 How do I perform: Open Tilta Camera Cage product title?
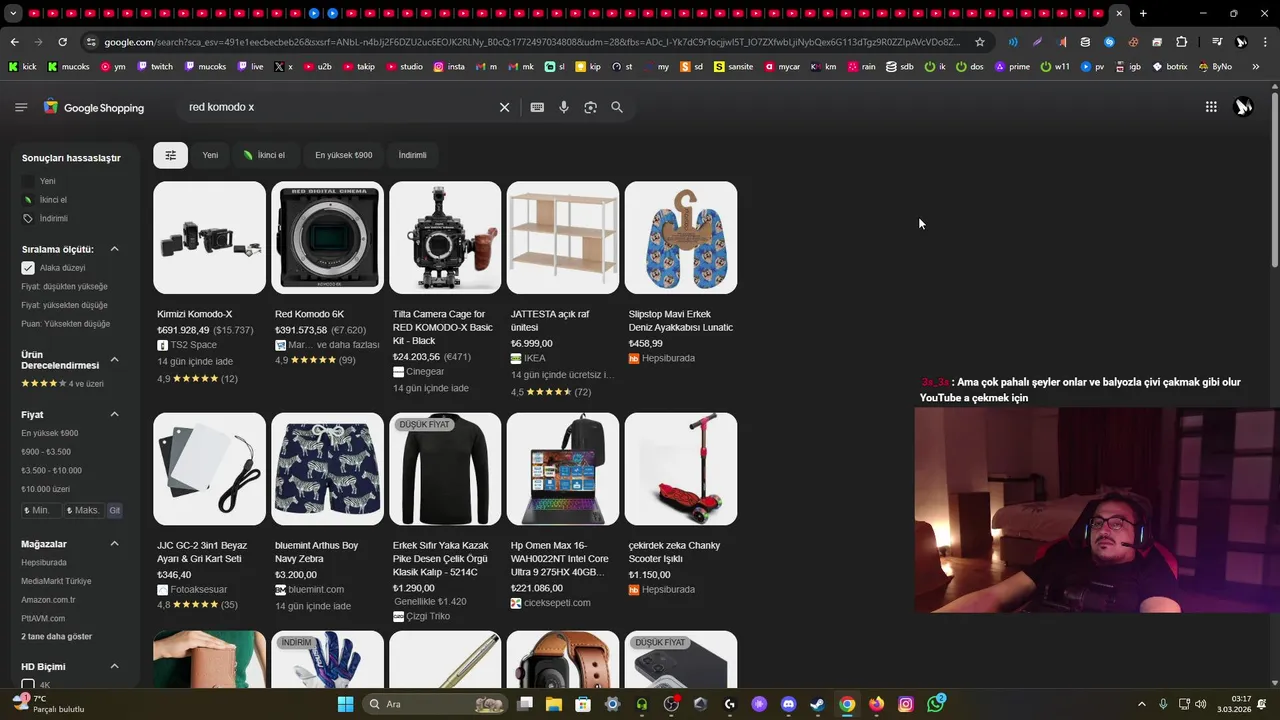coord(443,327)
